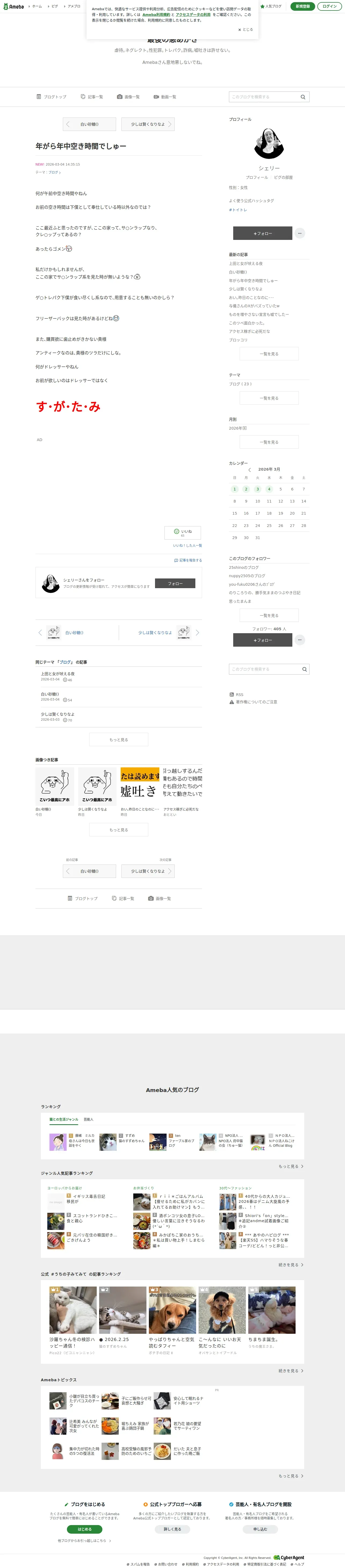Screen dimensions: 345x1568
Task: Go to next article 少しは賢くなりなよ above the title
Action: (148, 124)
